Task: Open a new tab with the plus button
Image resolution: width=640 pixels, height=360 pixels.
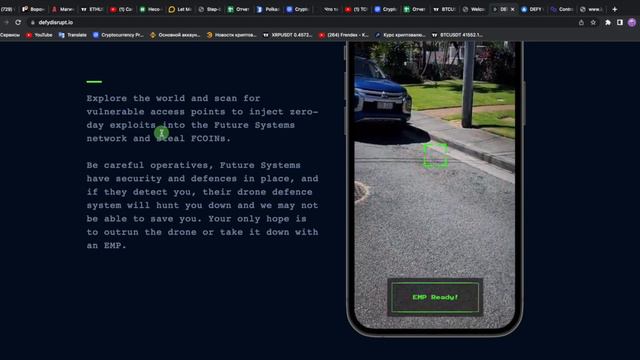Action: [615, 9]
